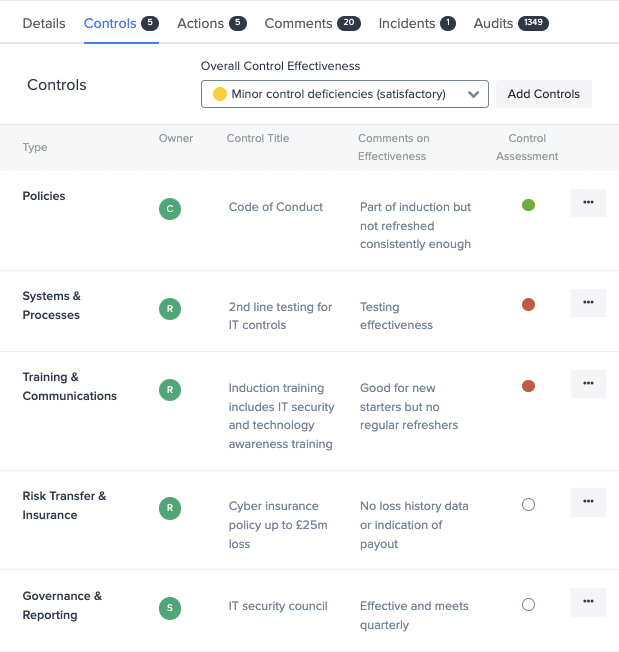Open options menu for Induction training control
Screen dimensions: 619x652
(x=588, y=384)
